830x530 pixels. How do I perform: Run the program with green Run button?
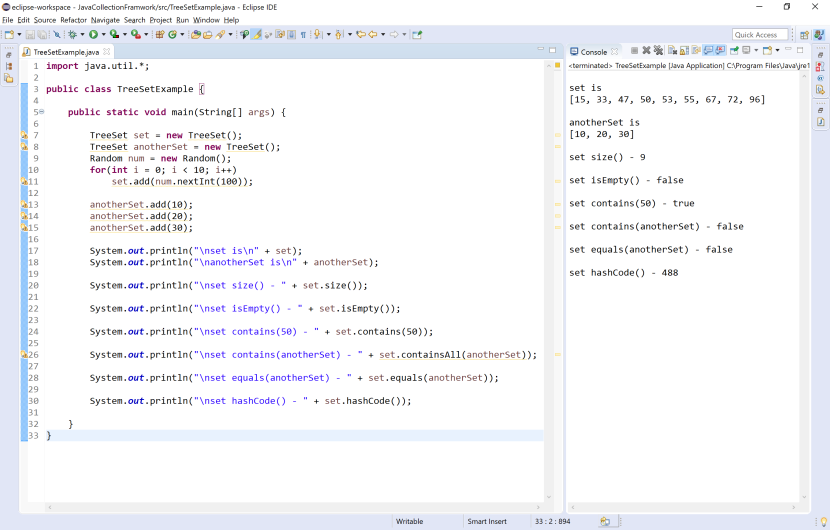coord(93,34)
